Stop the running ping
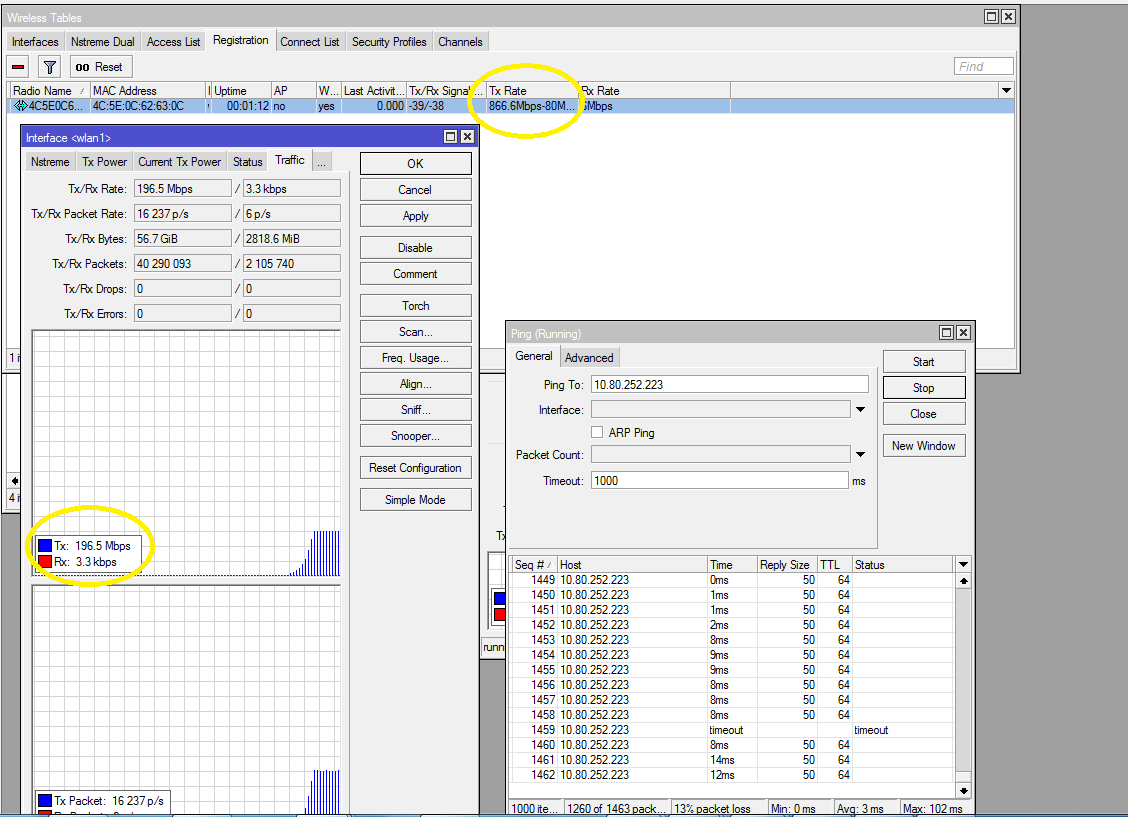The width and height of the screenshot is (1128, 817). coord(923,388)
